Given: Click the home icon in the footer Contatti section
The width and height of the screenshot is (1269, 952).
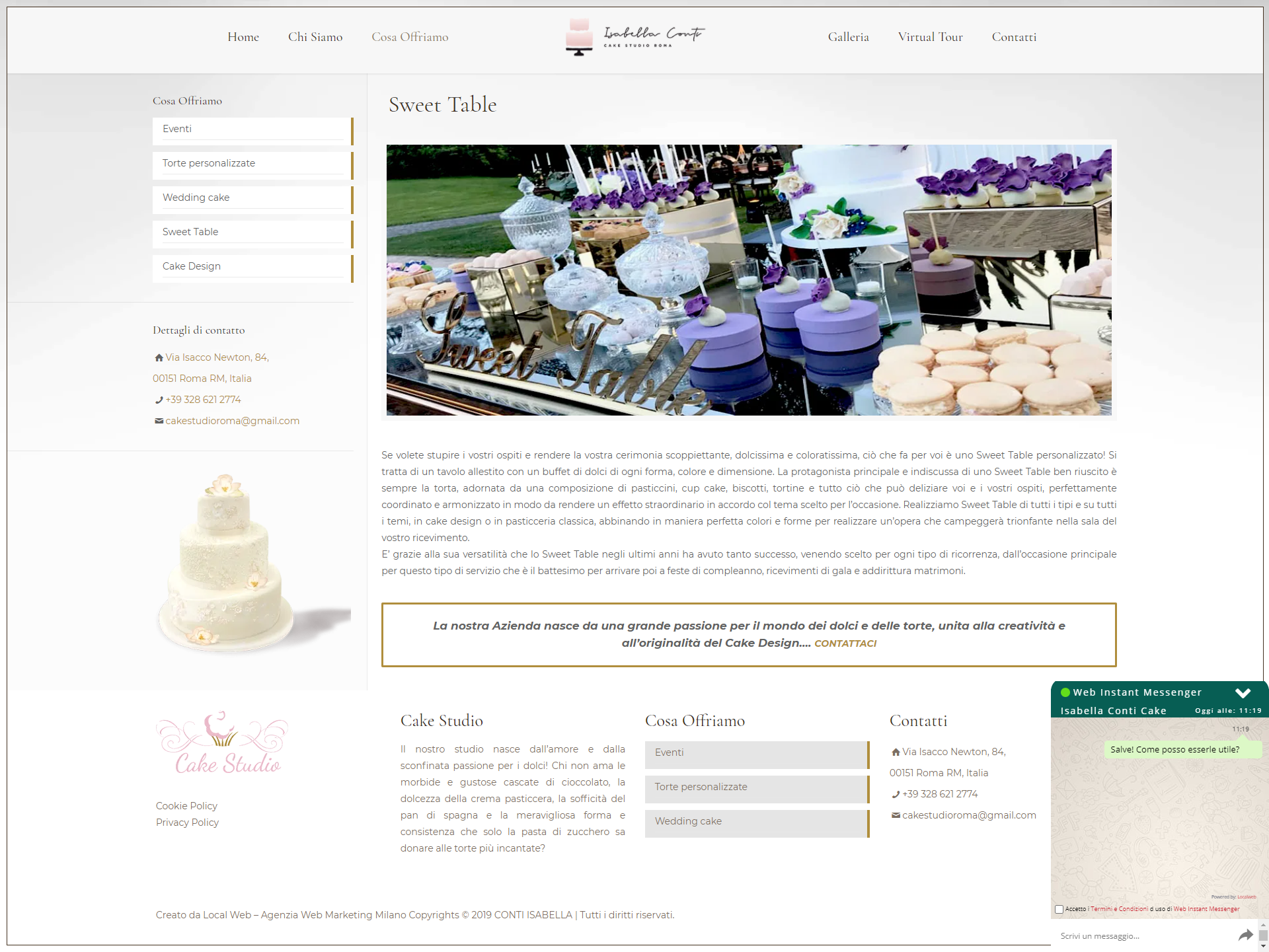Looking at the screenshot, I should 896,752.
